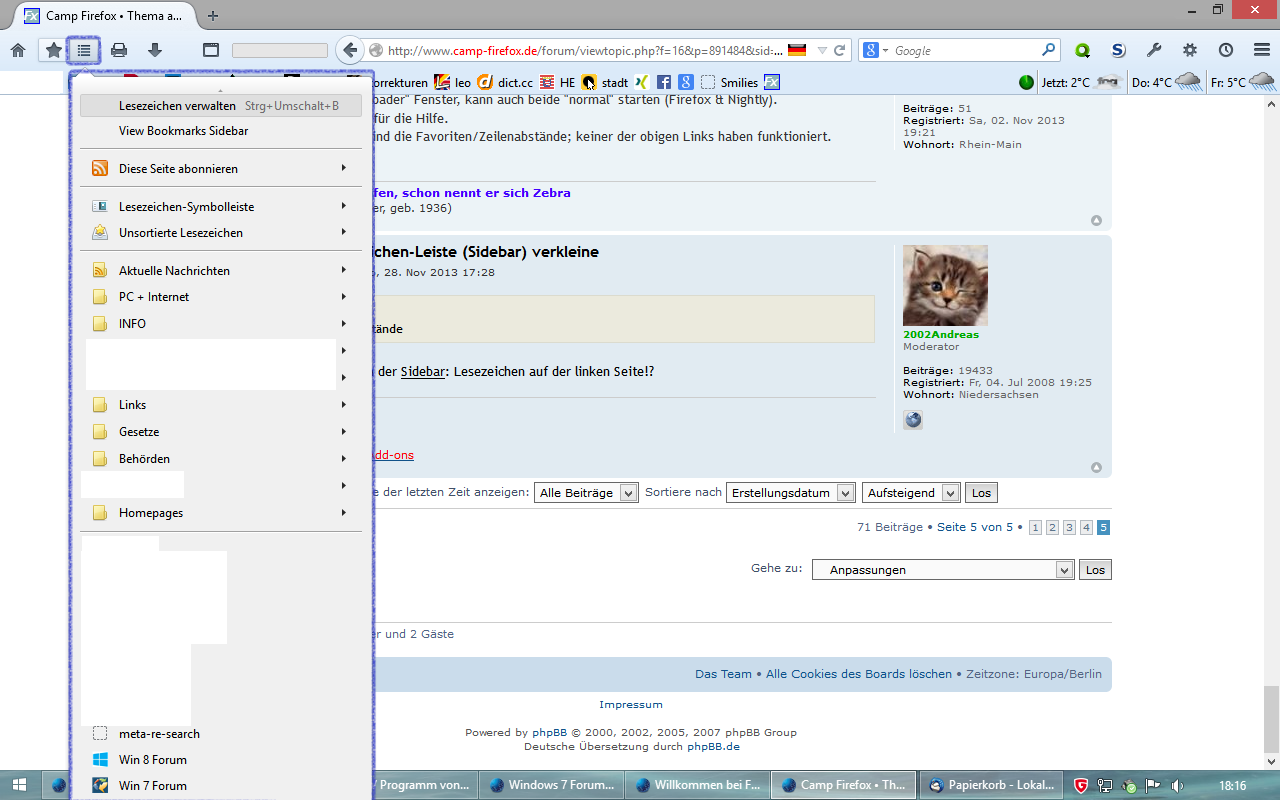Click the German flag icon in URL bar
This screenshot has width=1280, height=800.
pyautogui.click(x=797, y=50)
